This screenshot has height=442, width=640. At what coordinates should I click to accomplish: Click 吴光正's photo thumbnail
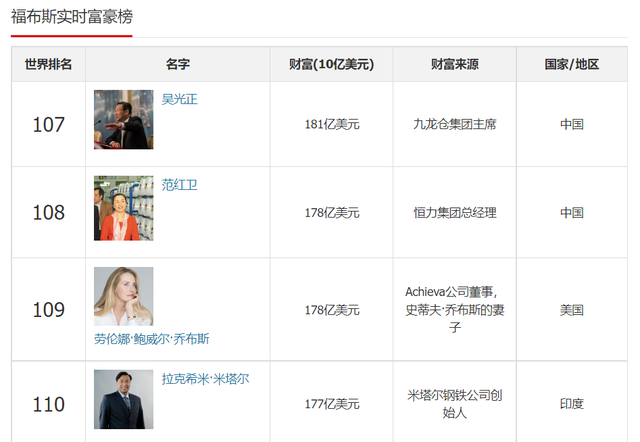click(x=124, y=120)
